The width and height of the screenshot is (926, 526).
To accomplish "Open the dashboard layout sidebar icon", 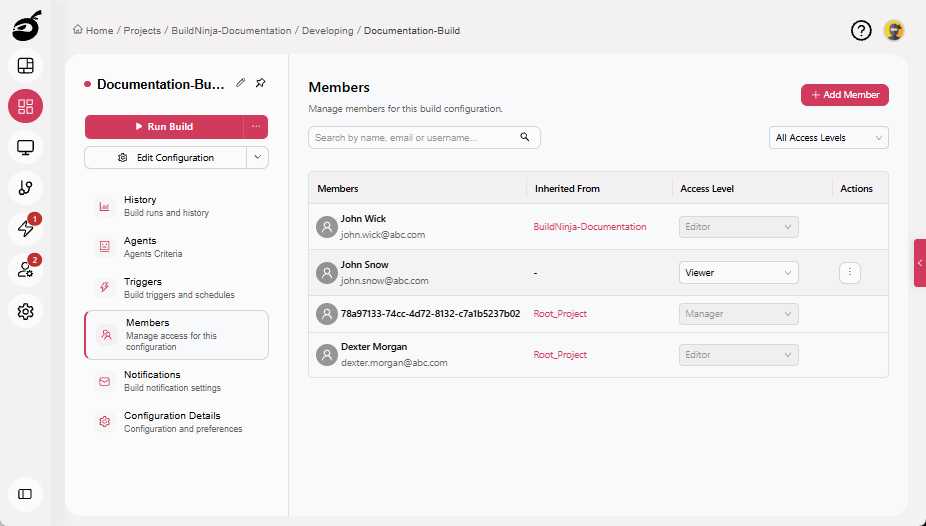I will (x=25, y=66).
